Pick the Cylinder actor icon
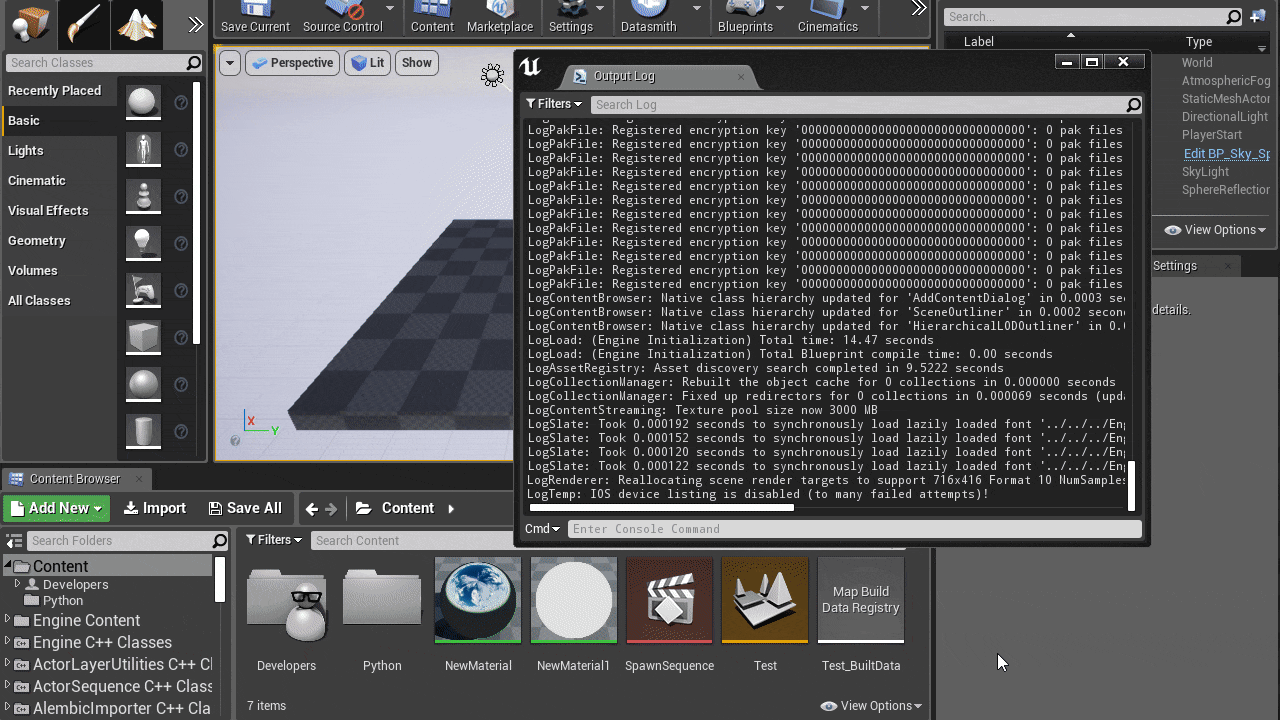The image size is (1280, 720). pos(143,431)
